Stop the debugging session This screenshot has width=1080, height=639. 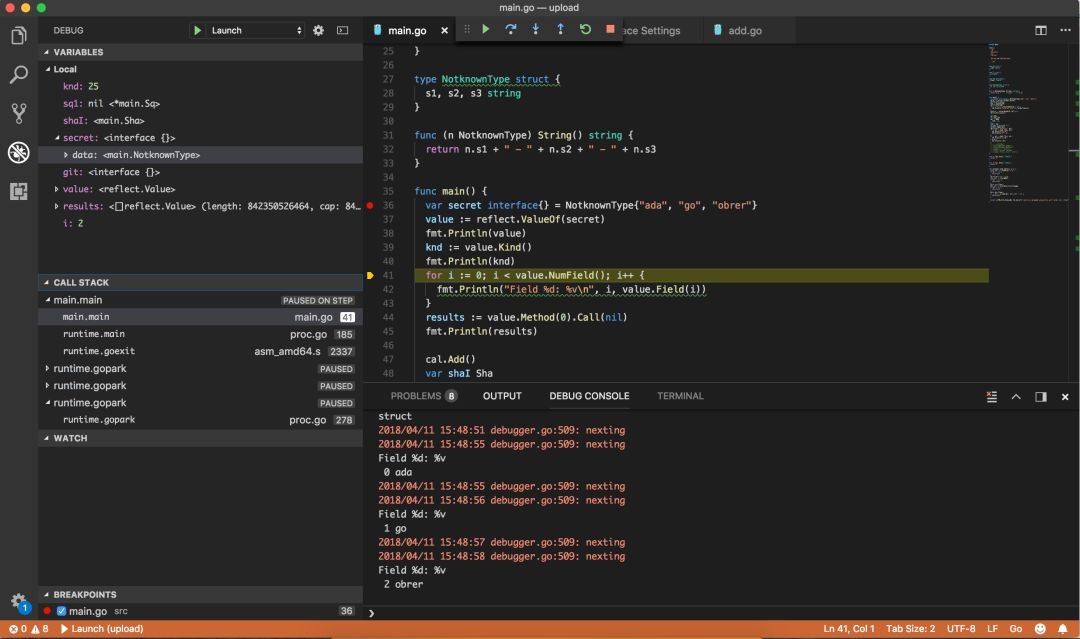(x=610, y=30)
